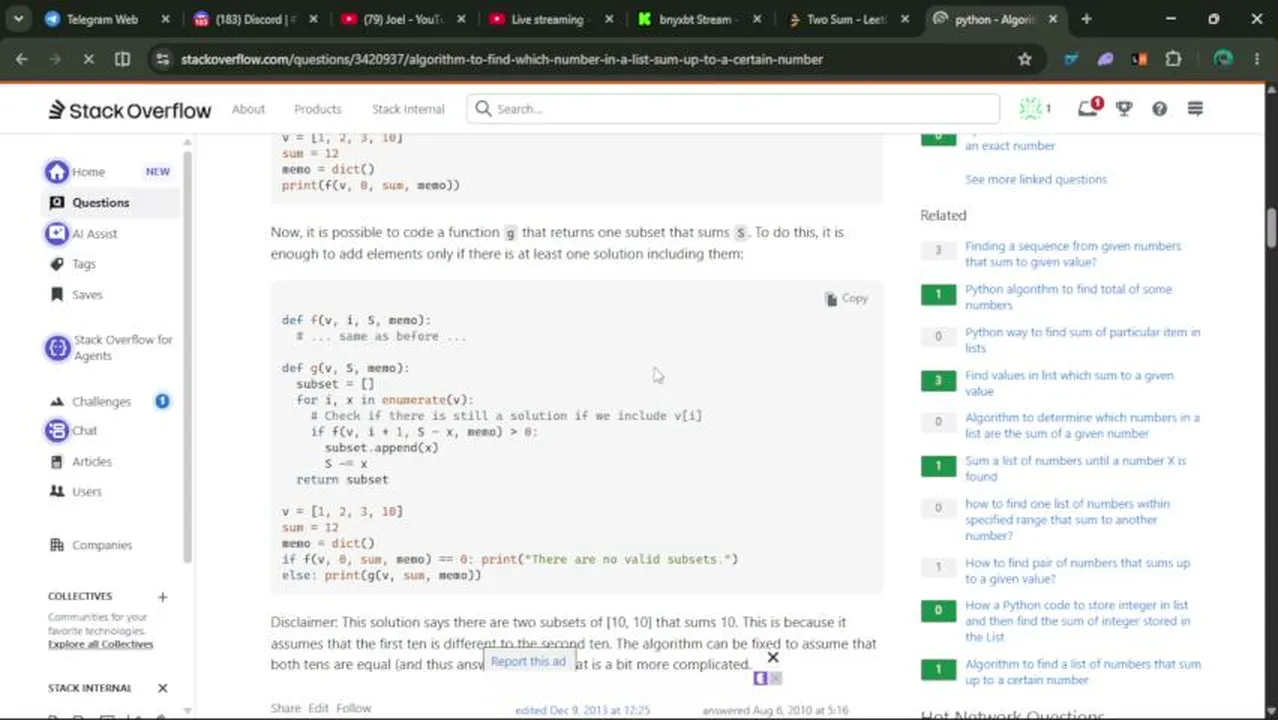Switch to the Two Sum LeetCode tab
Viewport: 1278px width, 720px height.
[836, 19]
